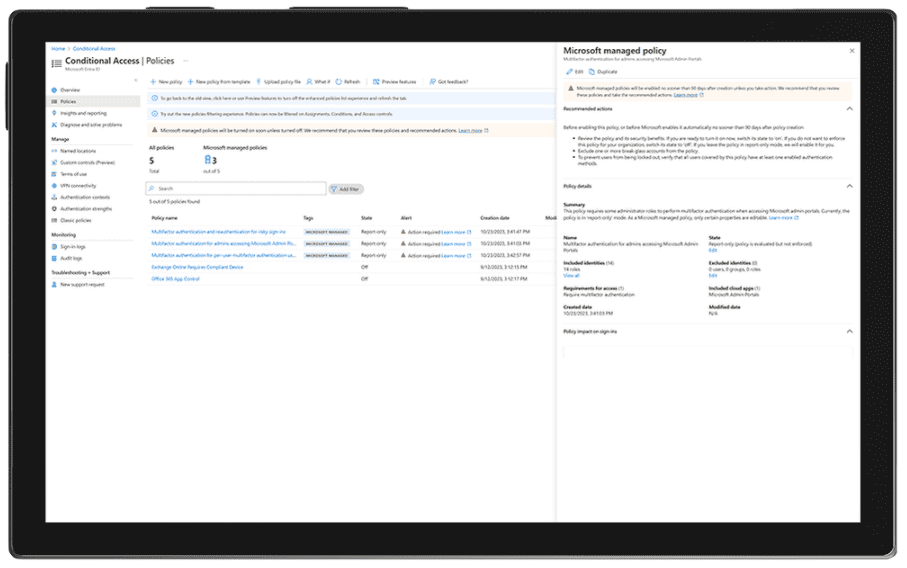Image resolution: width=907 pixels, height=568 pixels.
Task: Open Office 365 App Control policy
Action: pyautogui.click(x=175, y=279)
